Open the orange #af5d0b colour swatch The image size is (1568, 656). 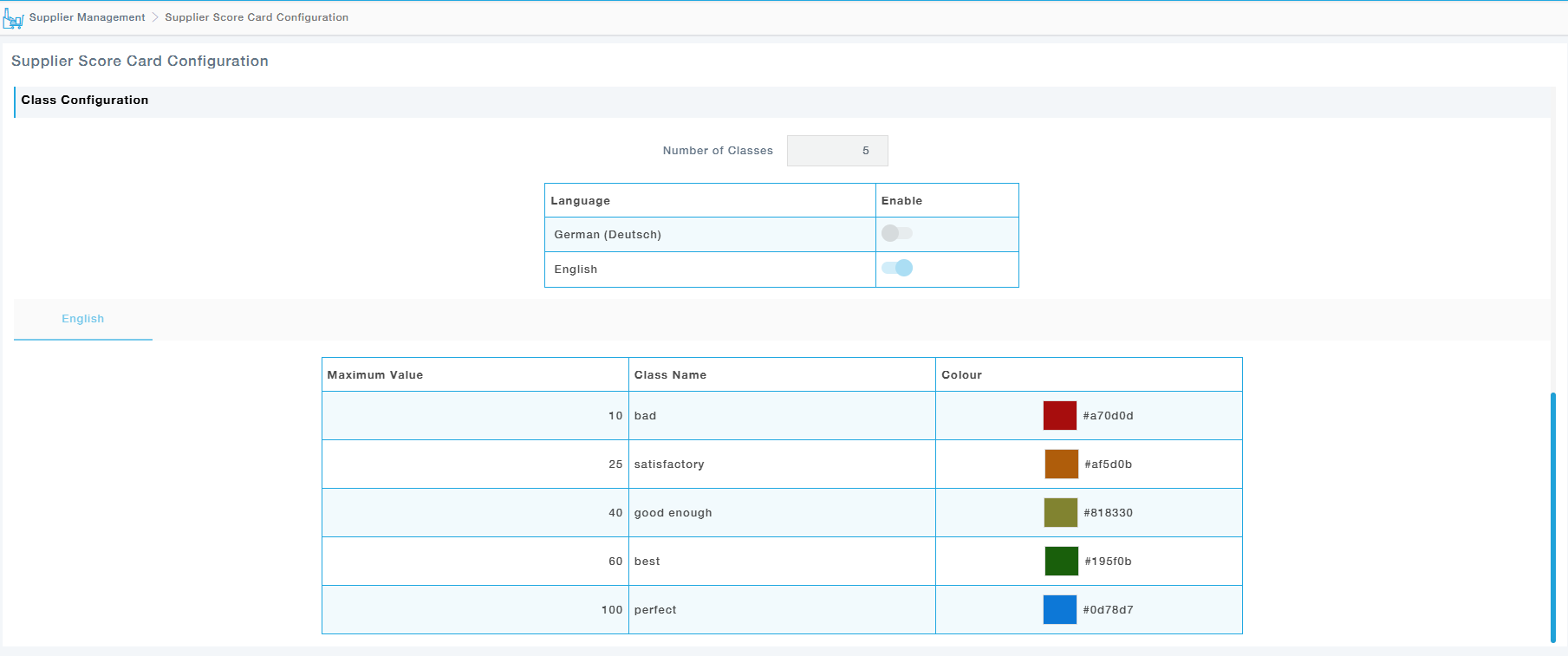point(1061,464)
